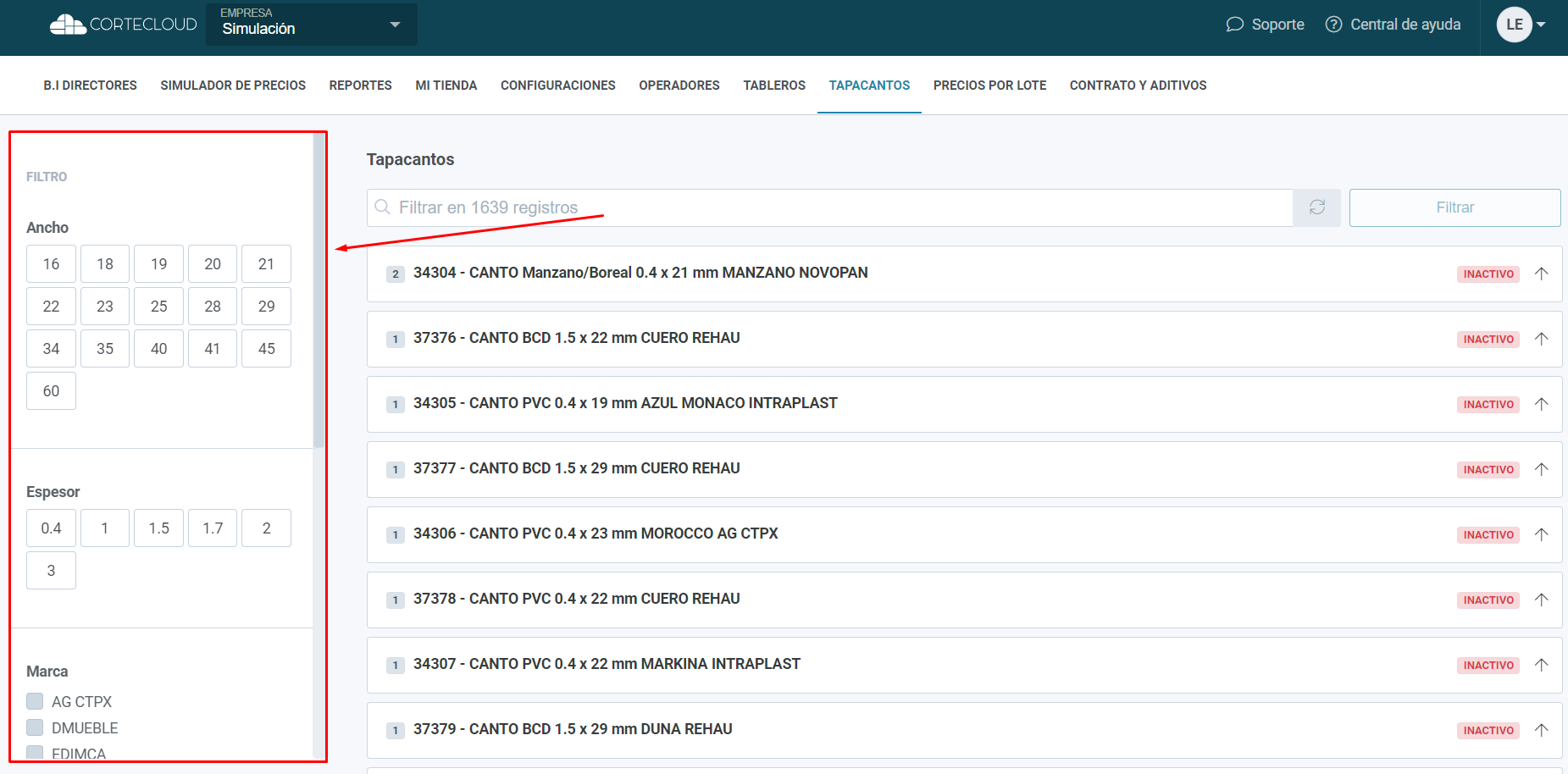The height and width of the screenshot is (774, 1568).
Task: Click count badge of row 34304
Action: pos(396,274)
